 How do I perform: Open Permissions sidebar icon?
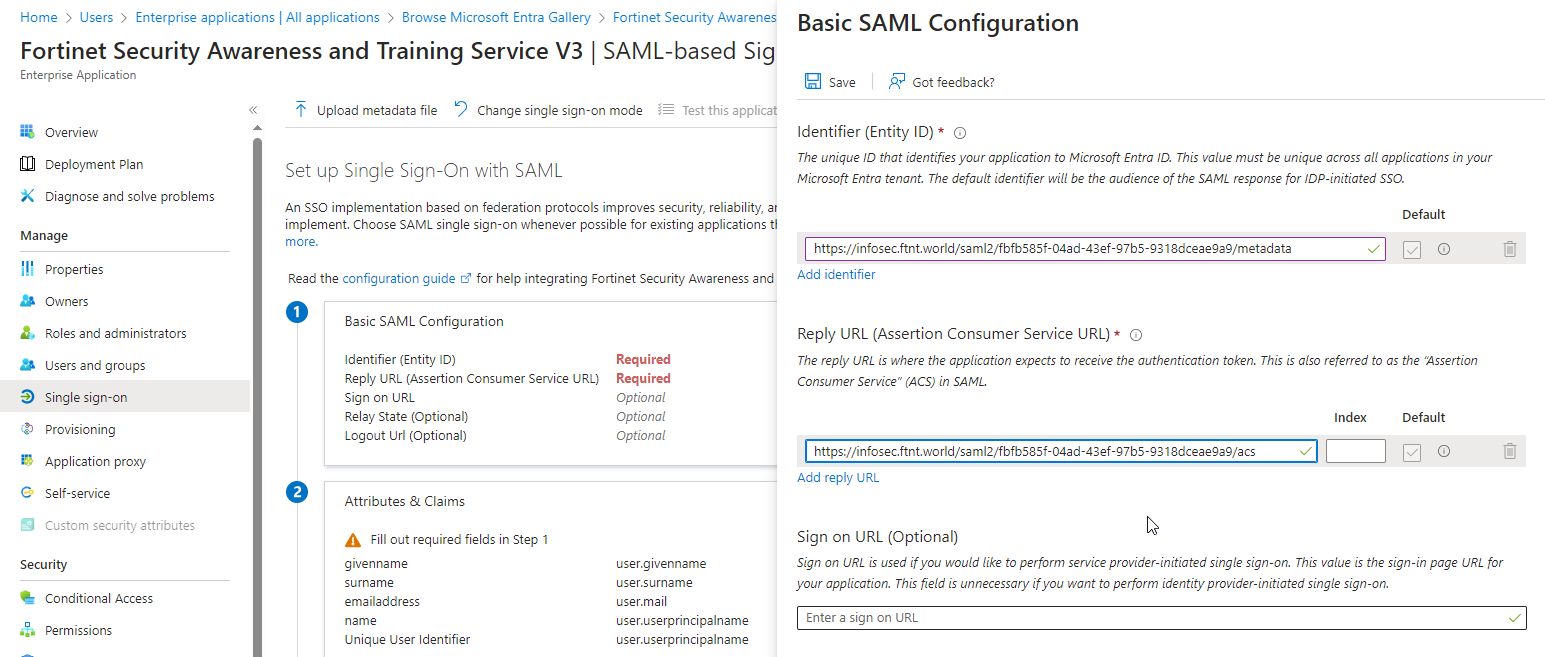28,630
